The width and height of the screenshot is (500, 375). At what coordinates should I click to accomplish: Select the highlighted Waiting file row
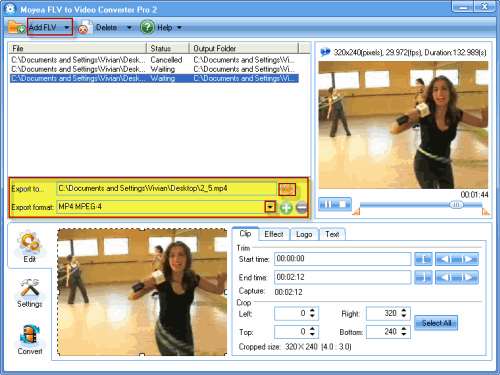click(x=154, y=79)
